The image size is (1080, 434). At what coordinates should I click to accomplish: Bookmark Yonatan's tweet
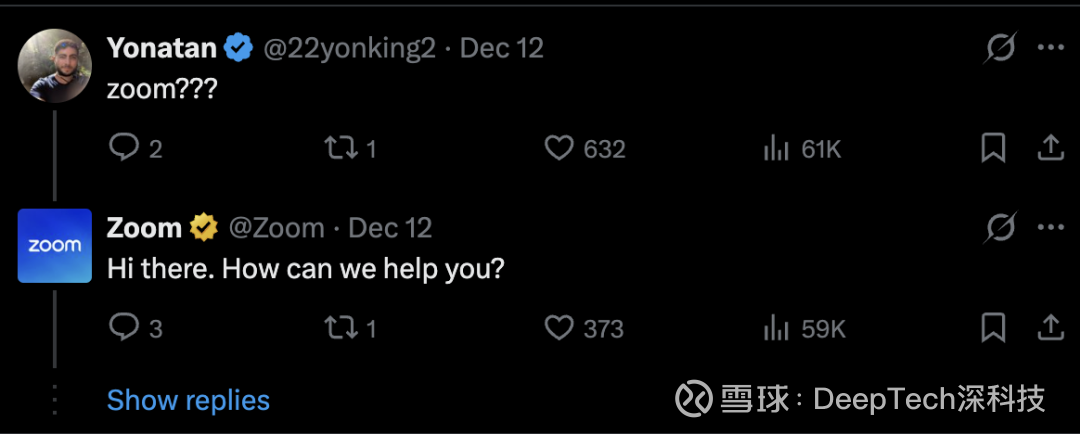click(x=993, y=149)
